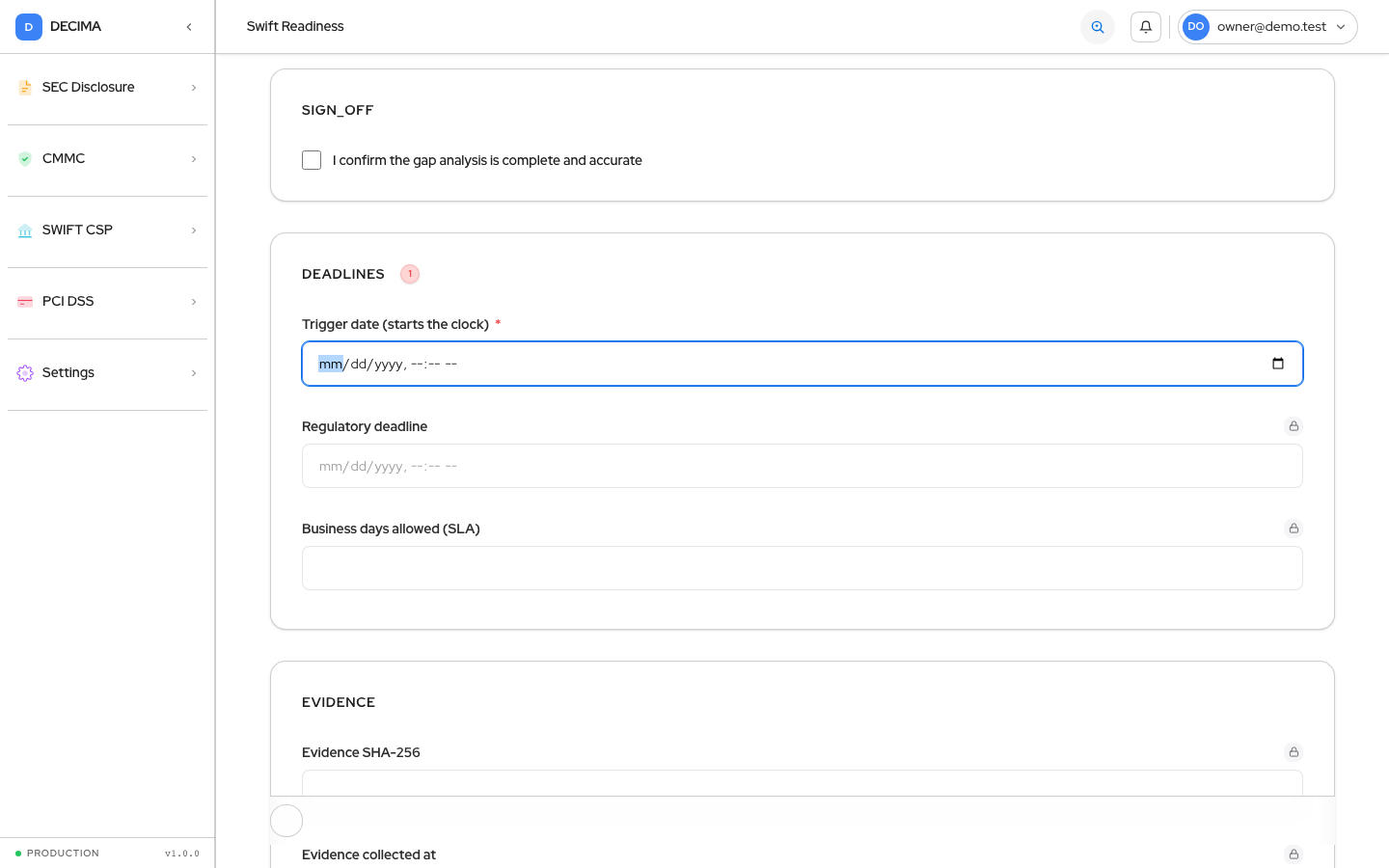Collapse the sidebar with the chevron
Viewport: 1389px width, 868px height.
[189, 27]
